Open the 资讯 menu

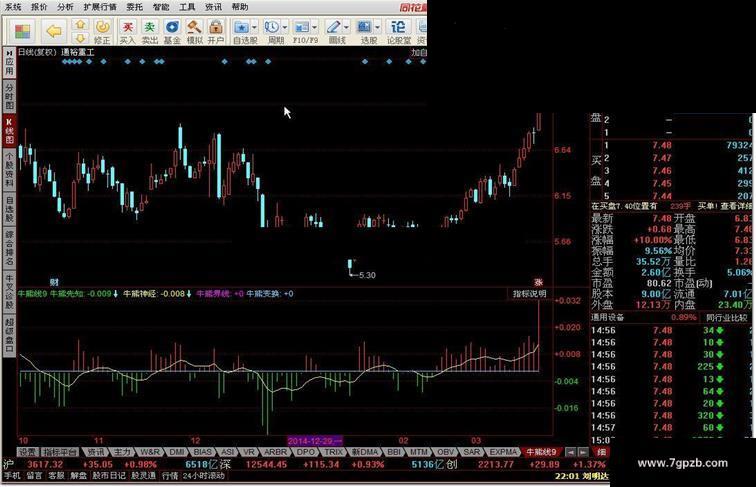click(x=213, y=7)
